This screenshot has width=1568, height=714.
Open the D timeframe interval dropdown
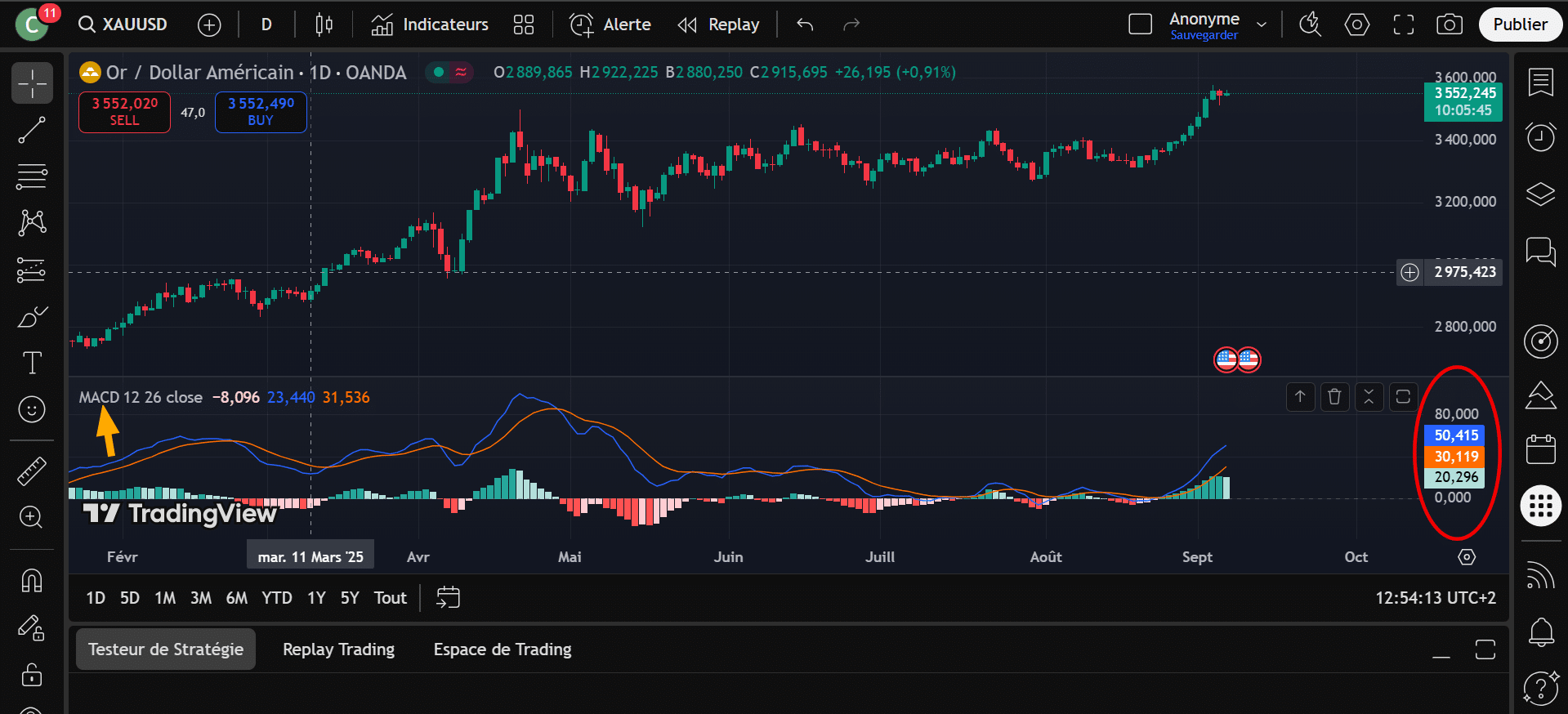point(266,25)
